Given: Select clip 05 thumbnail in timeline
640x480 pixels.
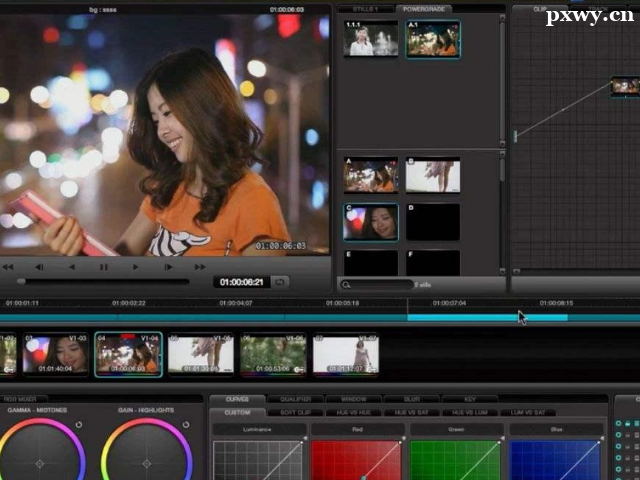Looking at the screenshot, I should pyautogui.click(x=201, y=354).
